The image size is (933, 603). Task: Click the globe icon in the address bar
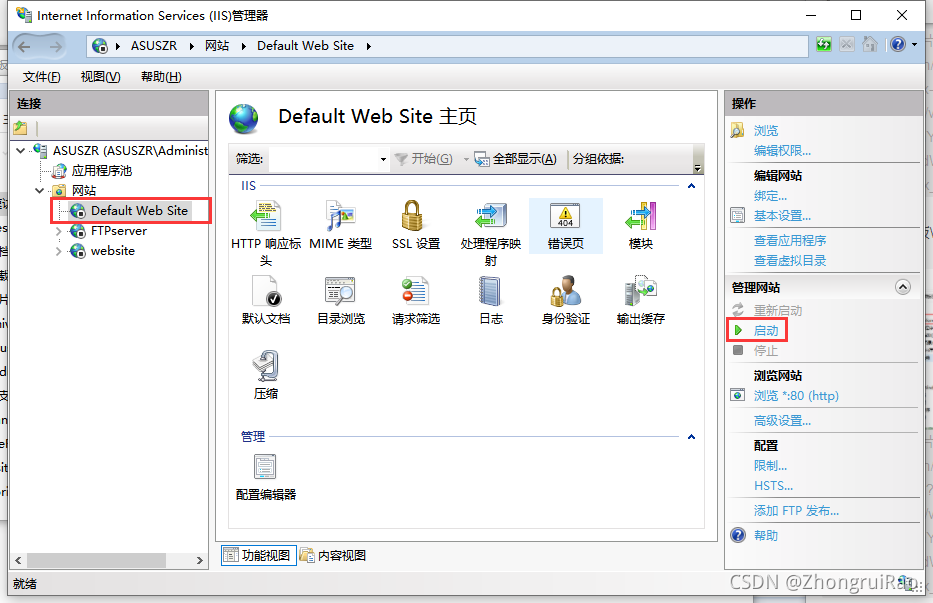tap(100, 46)
